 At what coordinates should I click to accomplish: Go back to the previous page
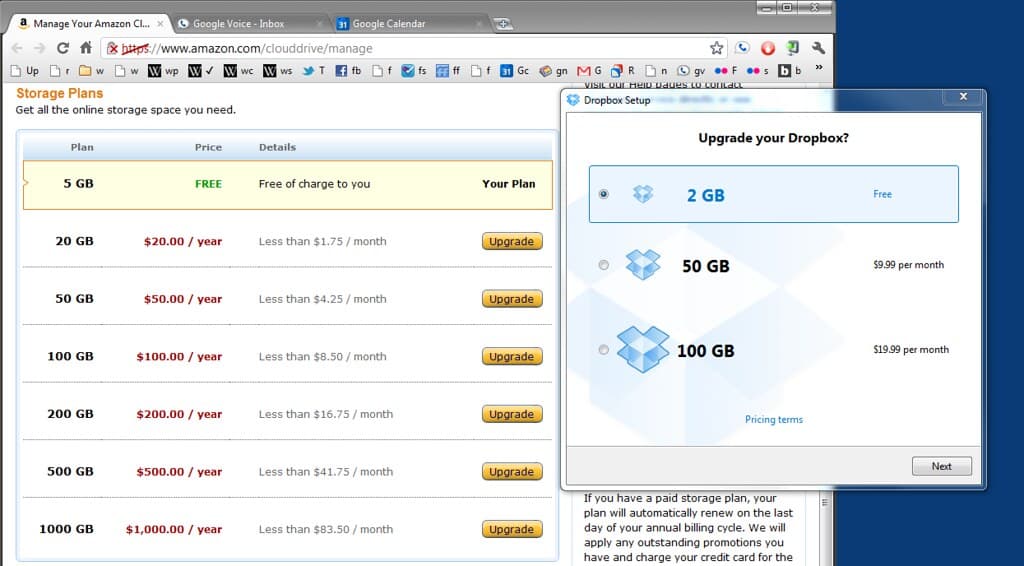(18, 48)
